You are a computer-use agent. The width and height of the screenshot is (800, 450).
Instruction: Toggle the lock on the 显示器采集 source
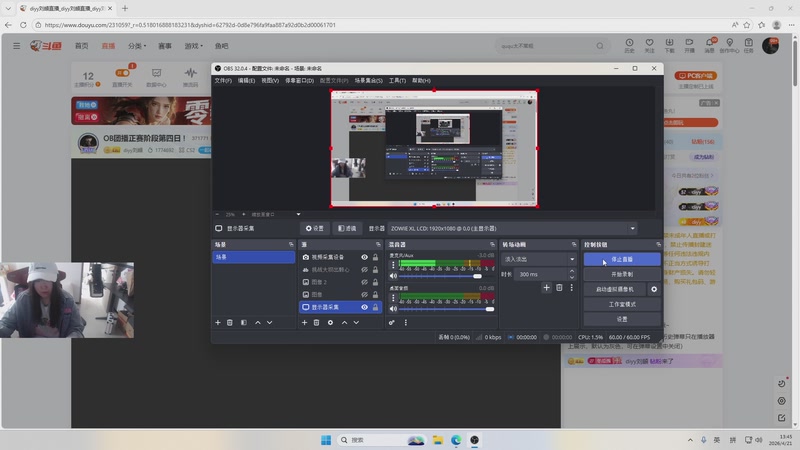click(376, 307)
